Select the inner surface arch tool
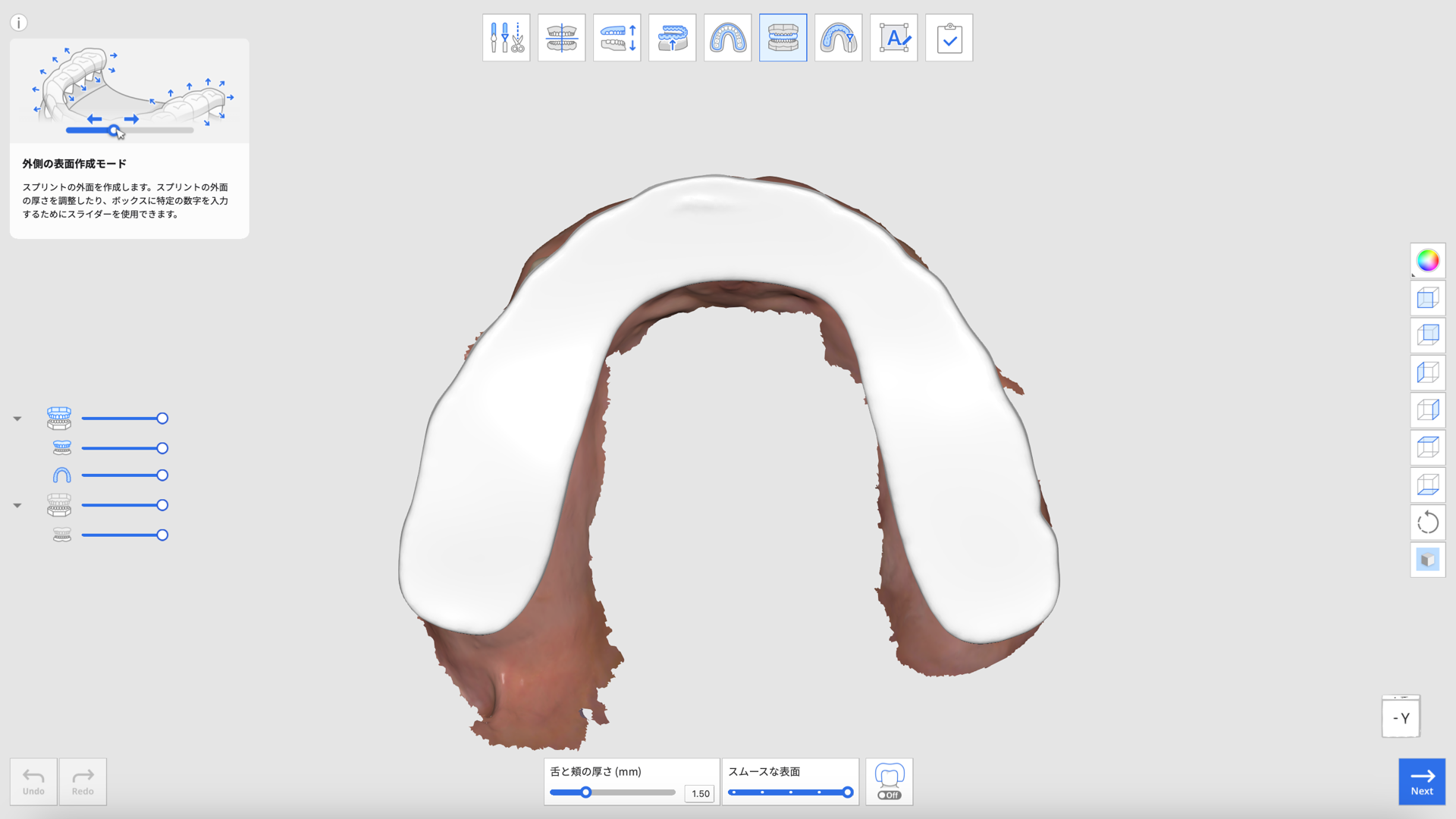 point(727,37)
